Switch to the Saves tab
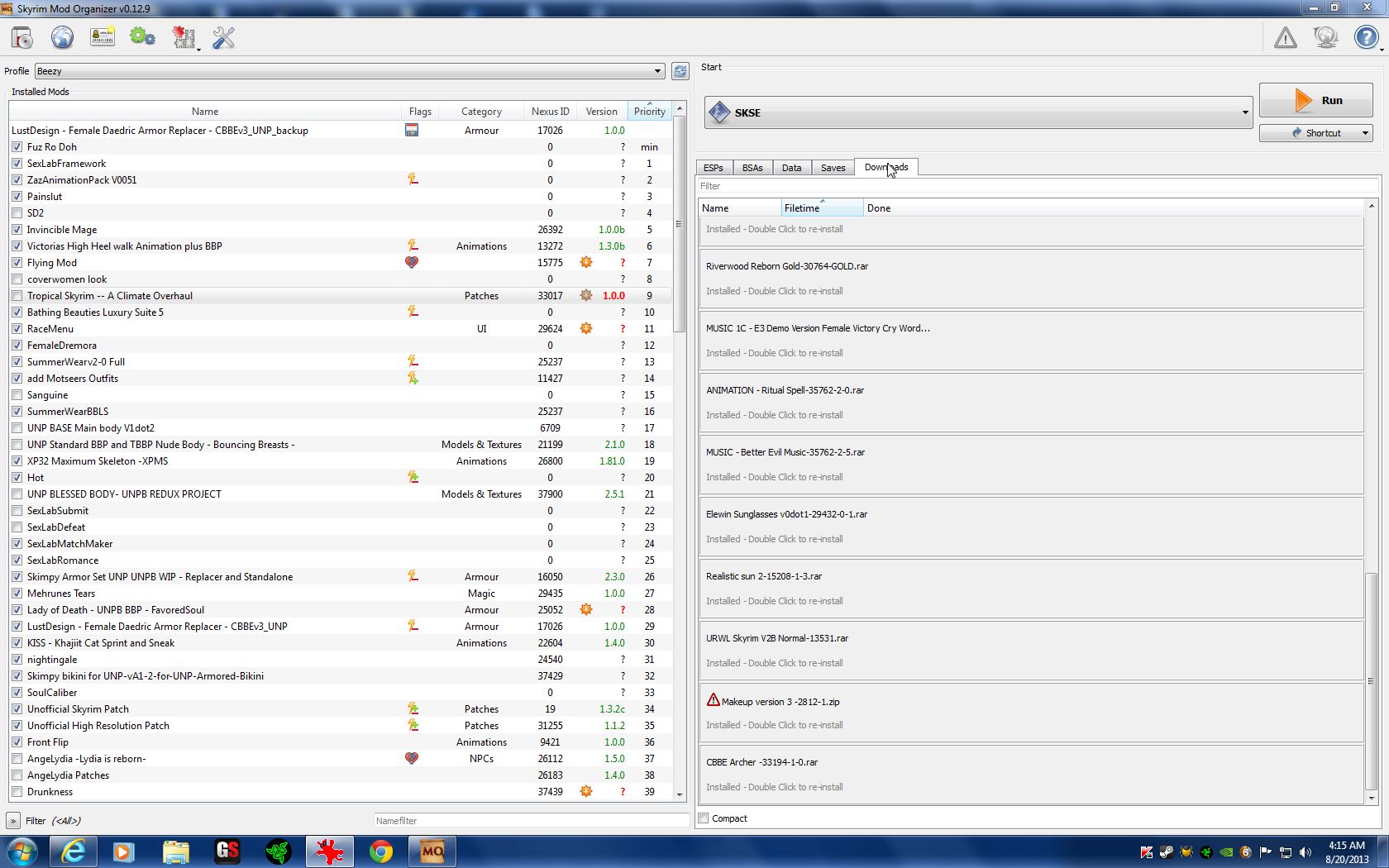Image resolution: width=1389 pixels, height=868 pixels. pos(833,168)
